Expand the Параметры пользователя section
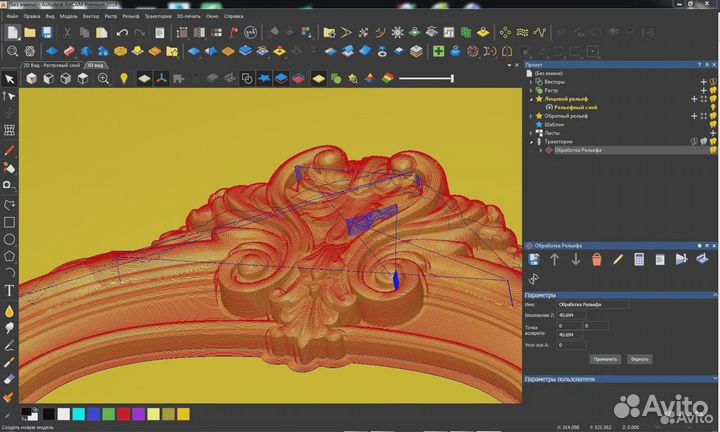This screenshot has height=432, width=720. [713, 380]
